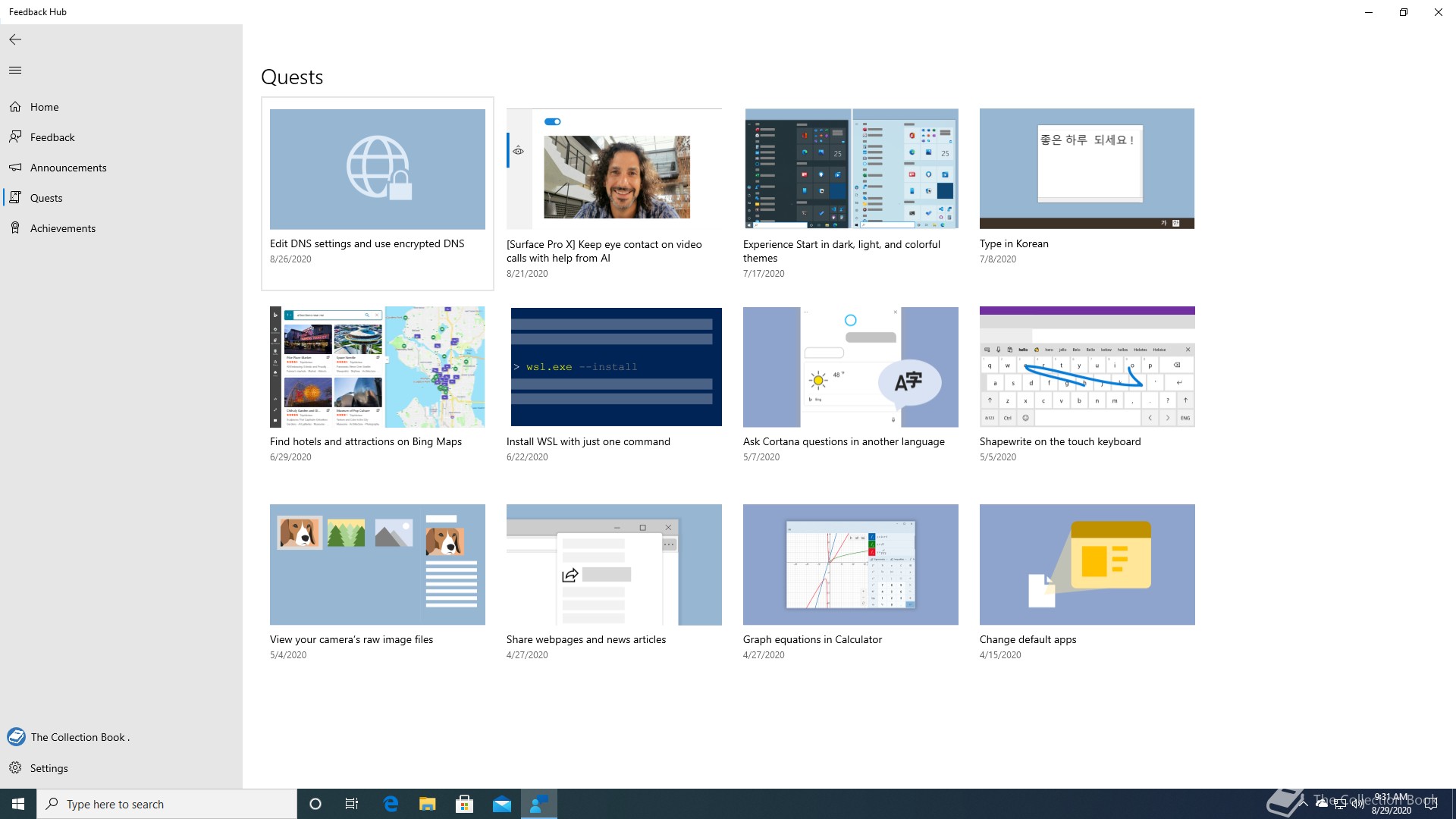This screenshot has width=1456, height=819.
Task: Click 'Install WSL with just one command' title
Action: pyautogui.click(x=588, y=441)
